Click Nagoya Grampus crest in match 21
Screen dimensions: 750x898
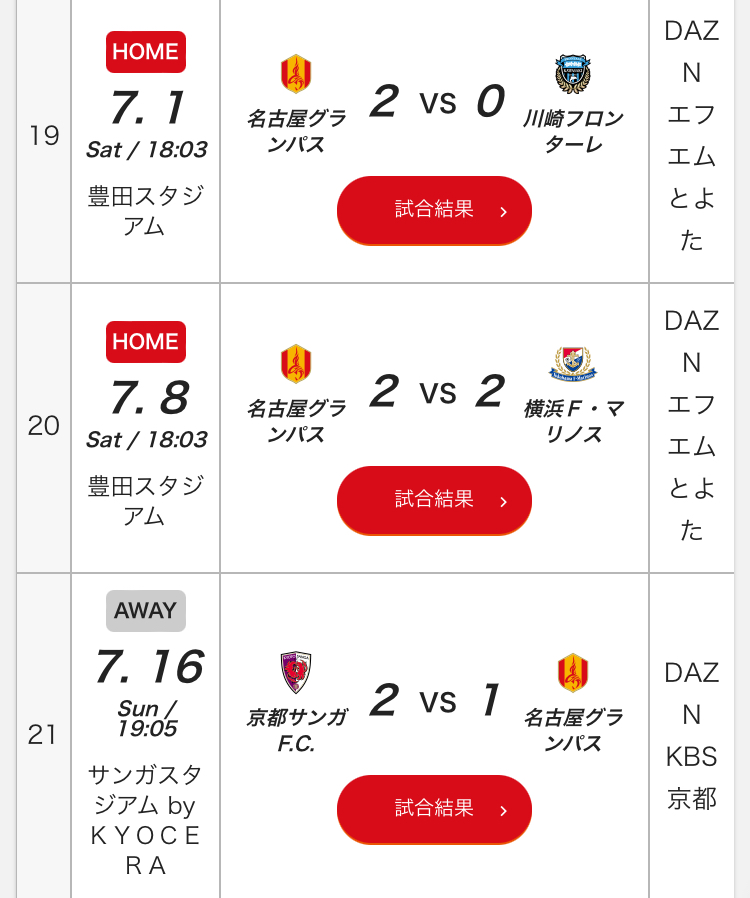(573, 672)
